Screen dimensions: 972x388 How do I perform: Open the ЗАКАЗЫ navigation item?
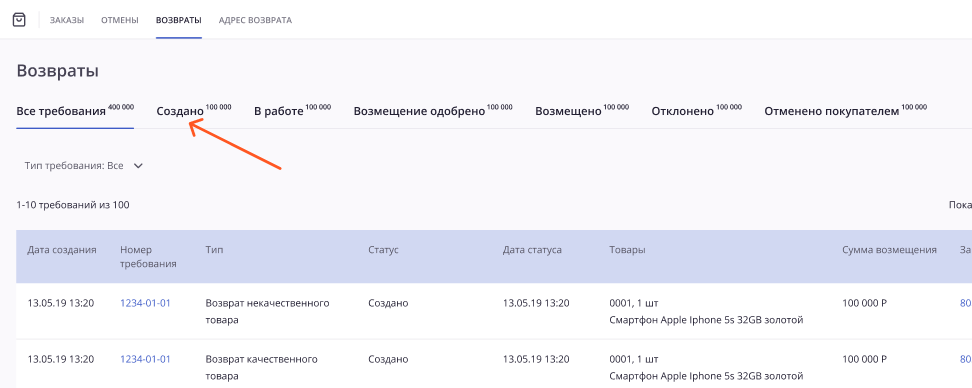click(x=67, y=20)
